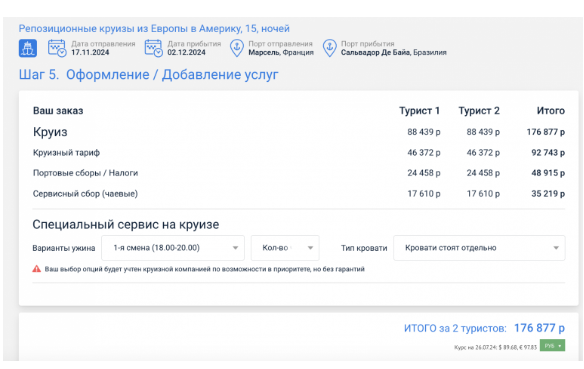
Task: Click arrival date 02.12.2024
Action: [186, 53]
